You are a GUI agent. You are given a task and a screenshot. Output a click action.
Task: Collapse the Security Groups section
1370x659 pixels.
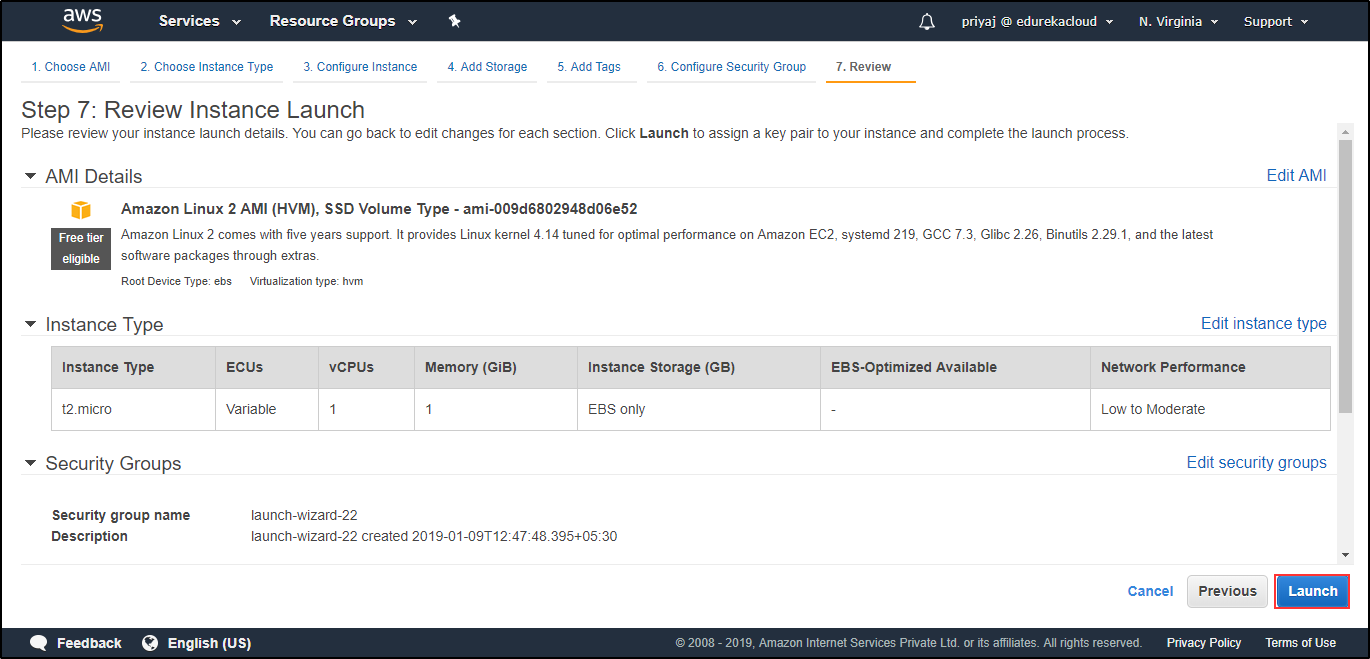click(x=31, y=464)
